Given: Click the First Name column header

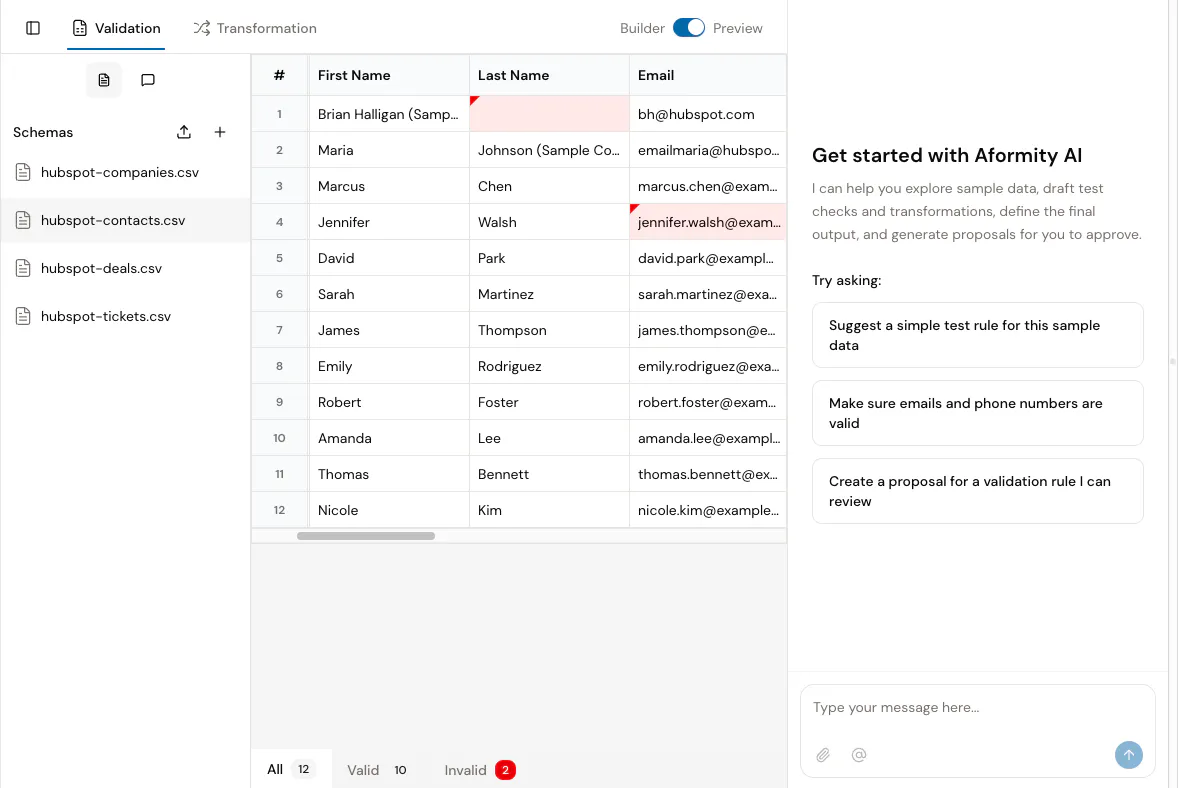Looking at the screenshot, I should click(389, 75).
